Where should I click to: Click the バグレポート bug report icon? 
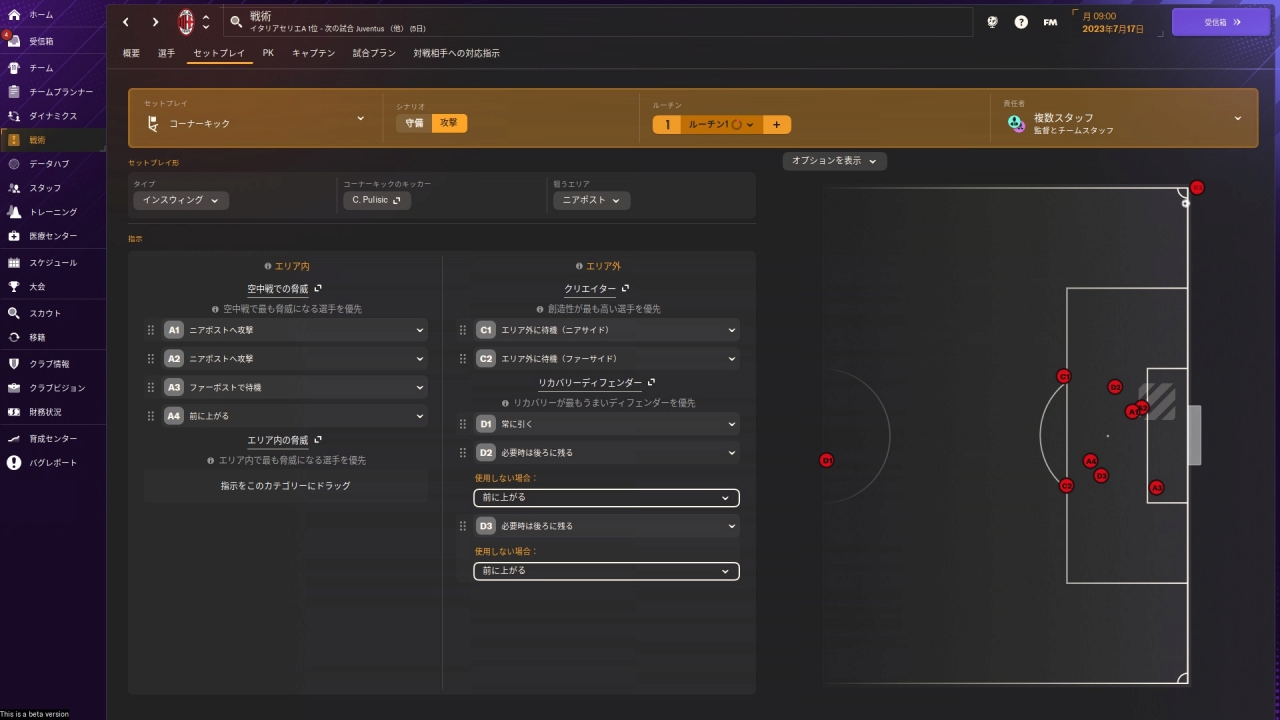(14, 462)
